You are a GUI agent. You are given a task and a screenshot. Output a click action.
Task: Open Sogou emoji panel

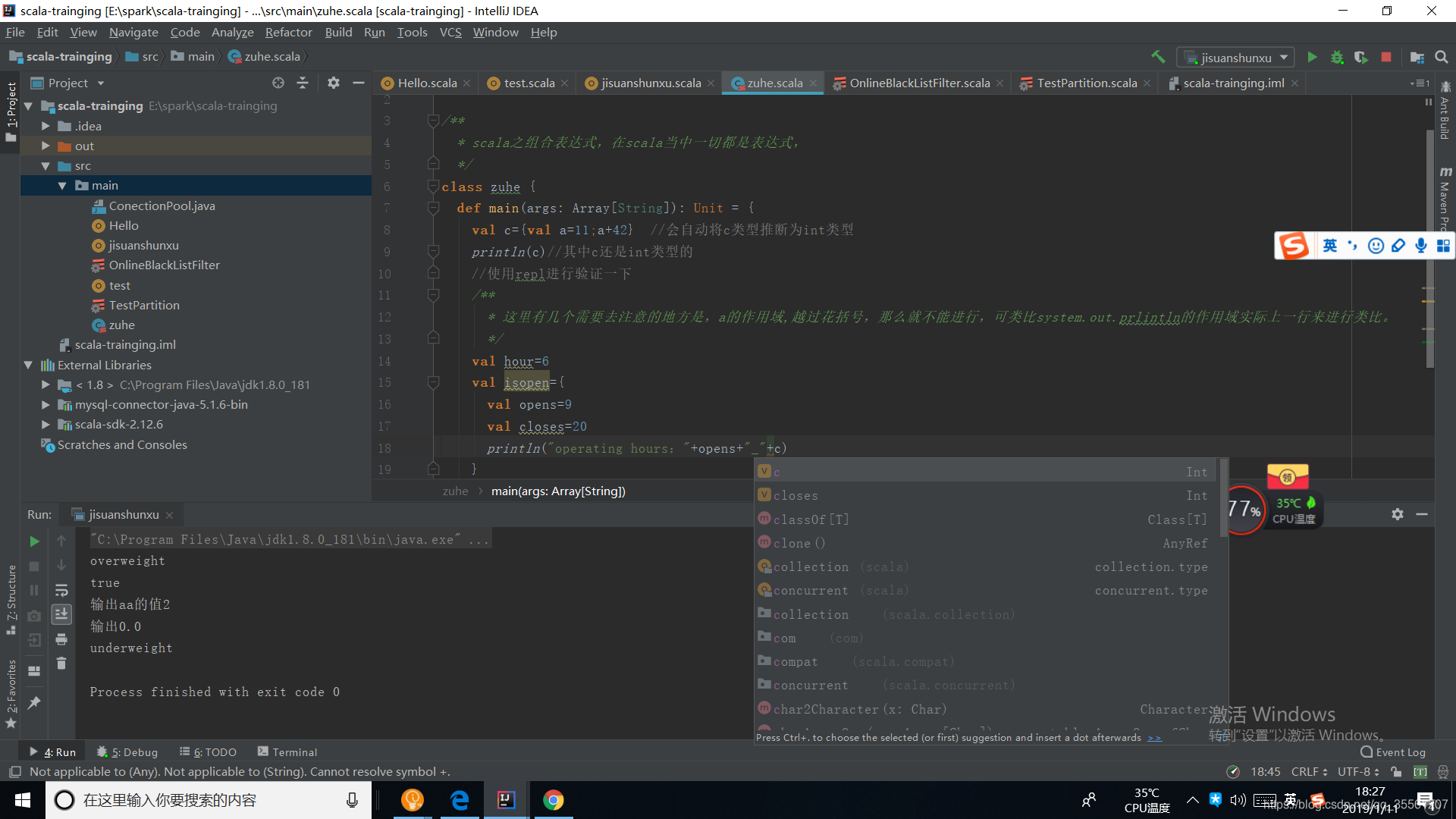[1376, 246]
